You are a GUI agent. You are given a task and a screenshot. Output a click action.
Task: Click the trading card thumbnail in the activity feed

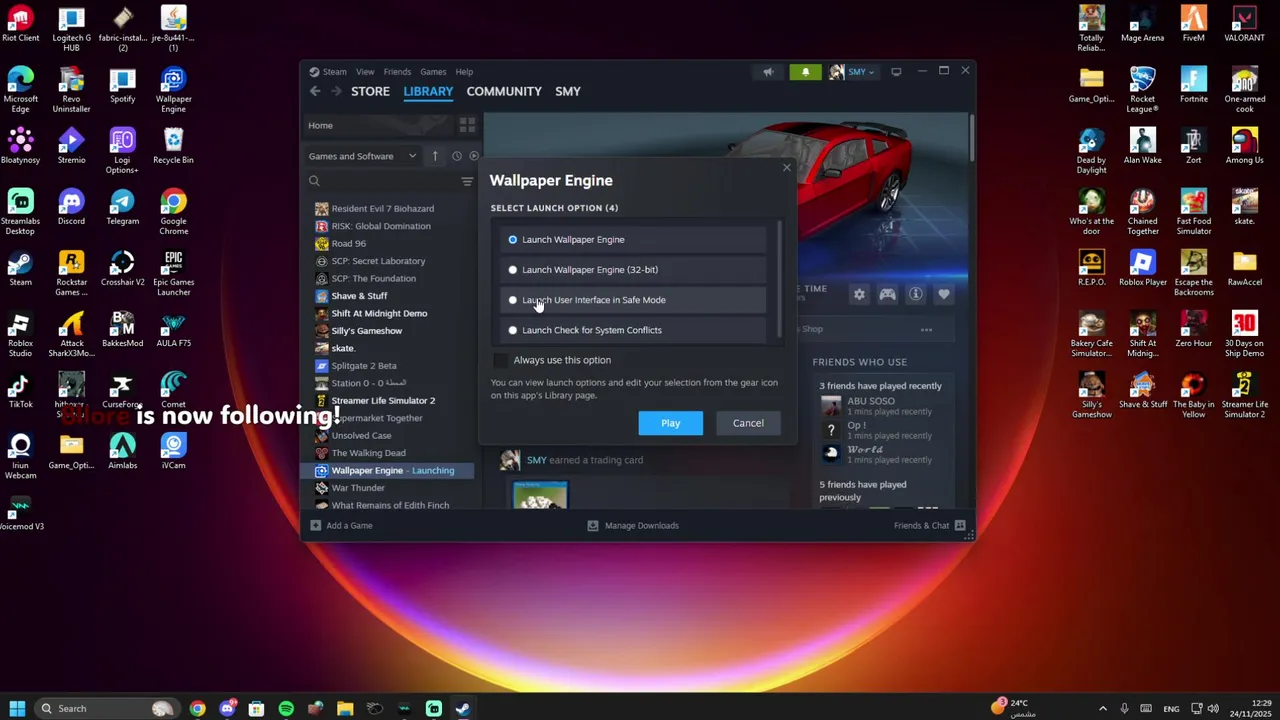point(540,495)
